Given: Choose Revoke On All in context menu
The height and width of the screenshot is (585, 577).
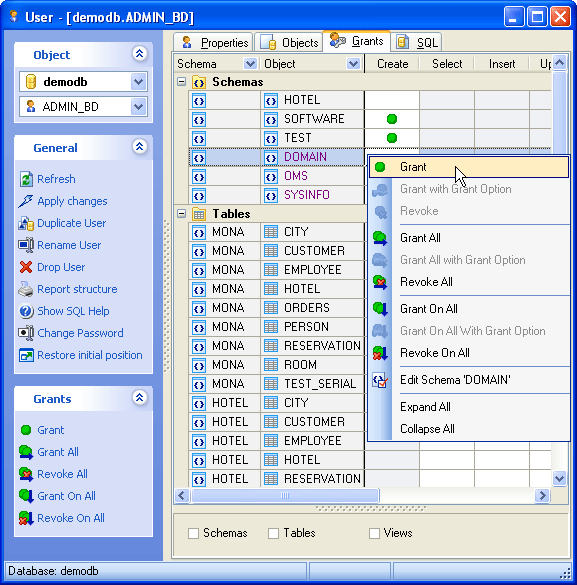Looking at the screenshot, I should [469, 353].
